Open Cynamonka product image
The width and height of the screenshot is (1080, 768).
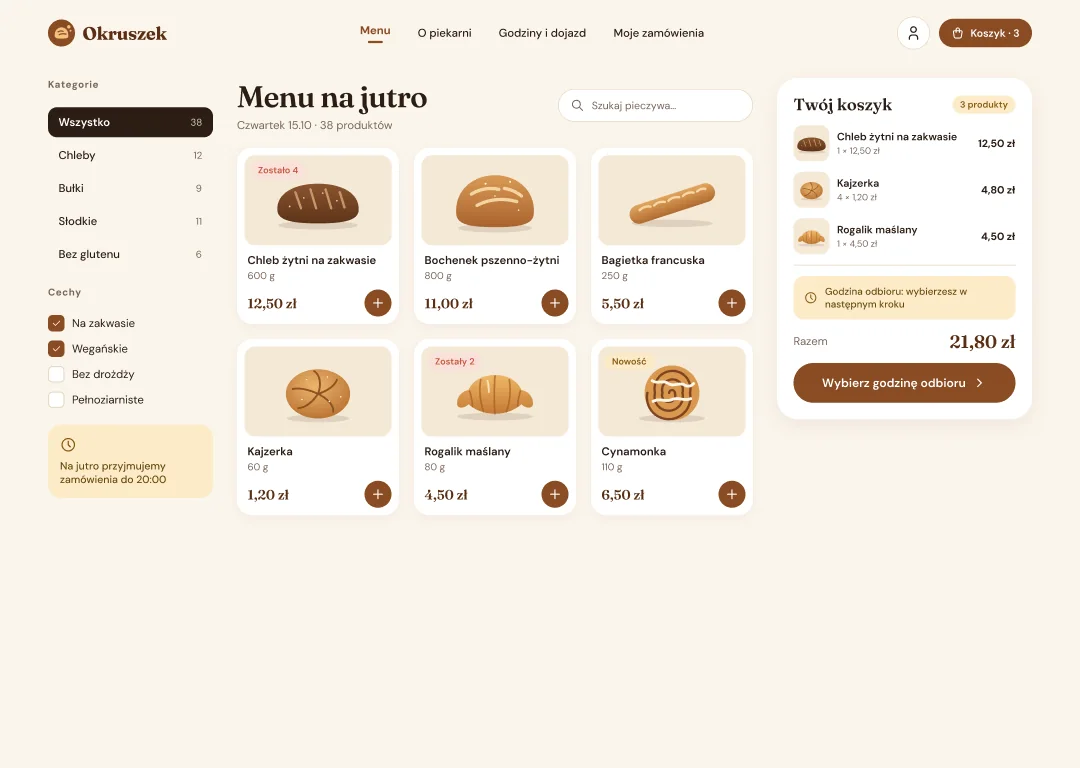click(x=672, y=391)
